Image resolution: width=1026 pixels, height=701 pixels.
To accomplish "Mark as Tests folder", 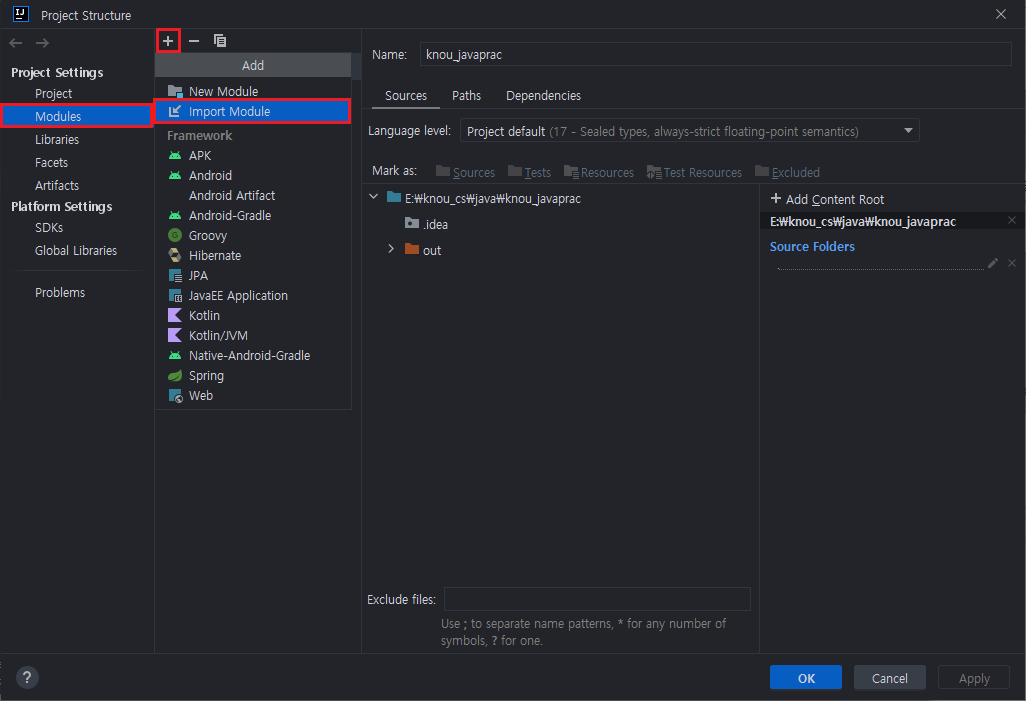I will tap(529, 172).
